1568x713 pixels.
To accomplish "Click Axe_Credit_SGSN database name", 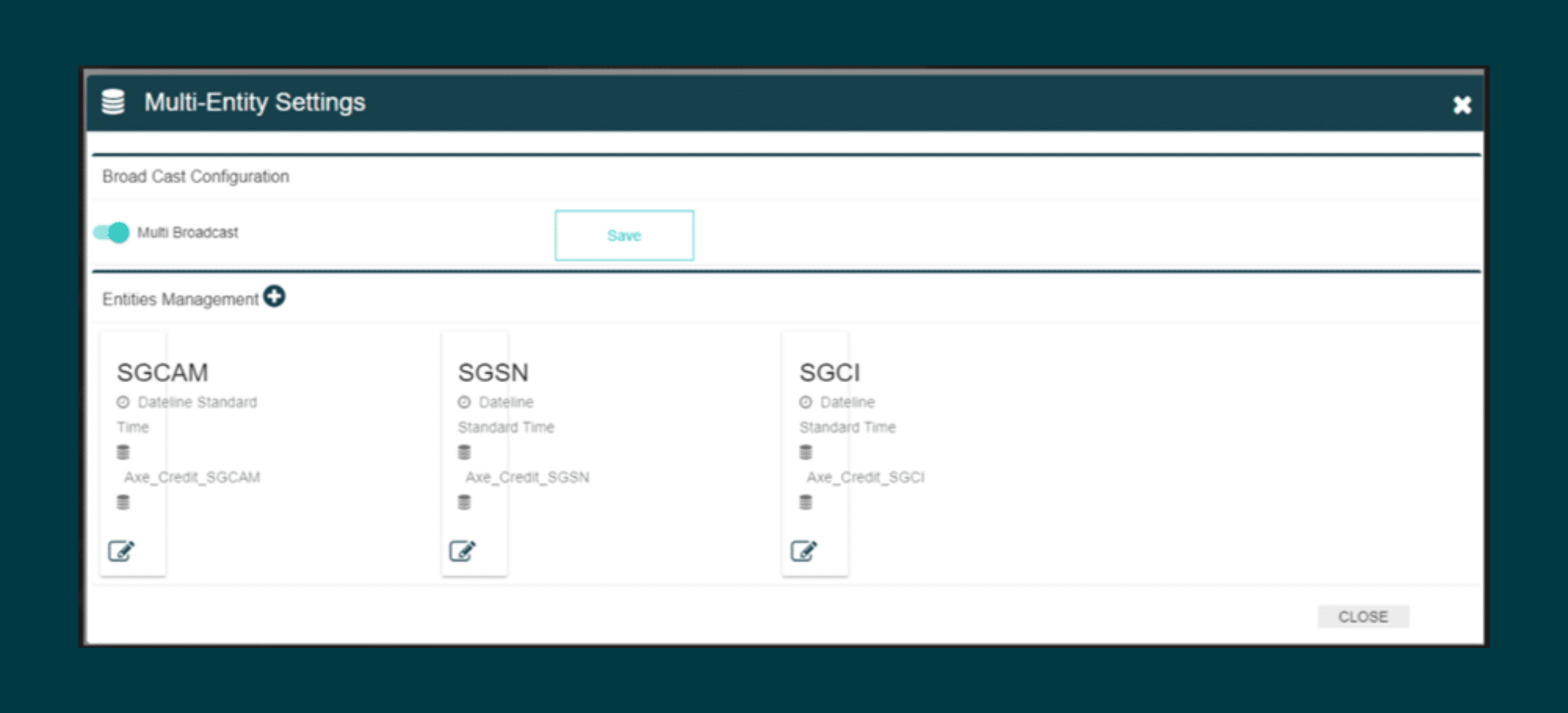I will 527,477.
